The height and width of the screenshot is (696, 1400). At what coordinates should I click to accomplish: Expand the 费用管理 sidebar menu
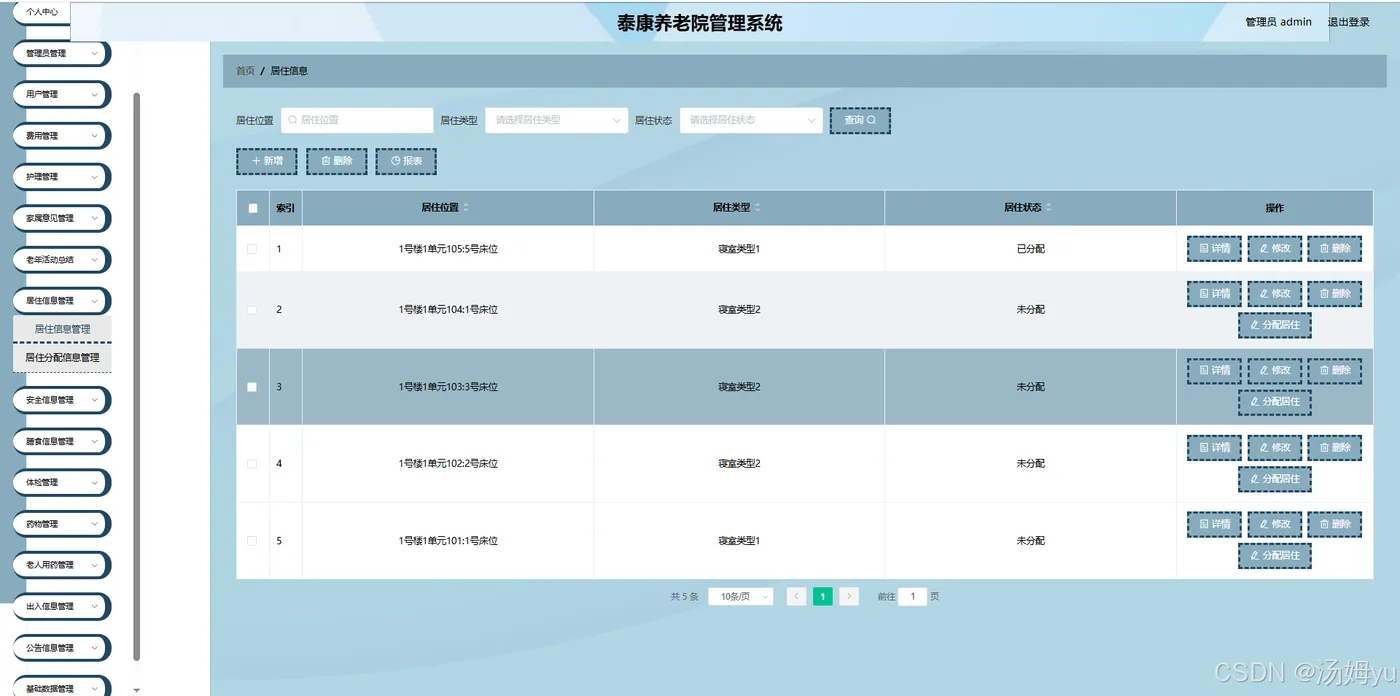tap(61, 136)
